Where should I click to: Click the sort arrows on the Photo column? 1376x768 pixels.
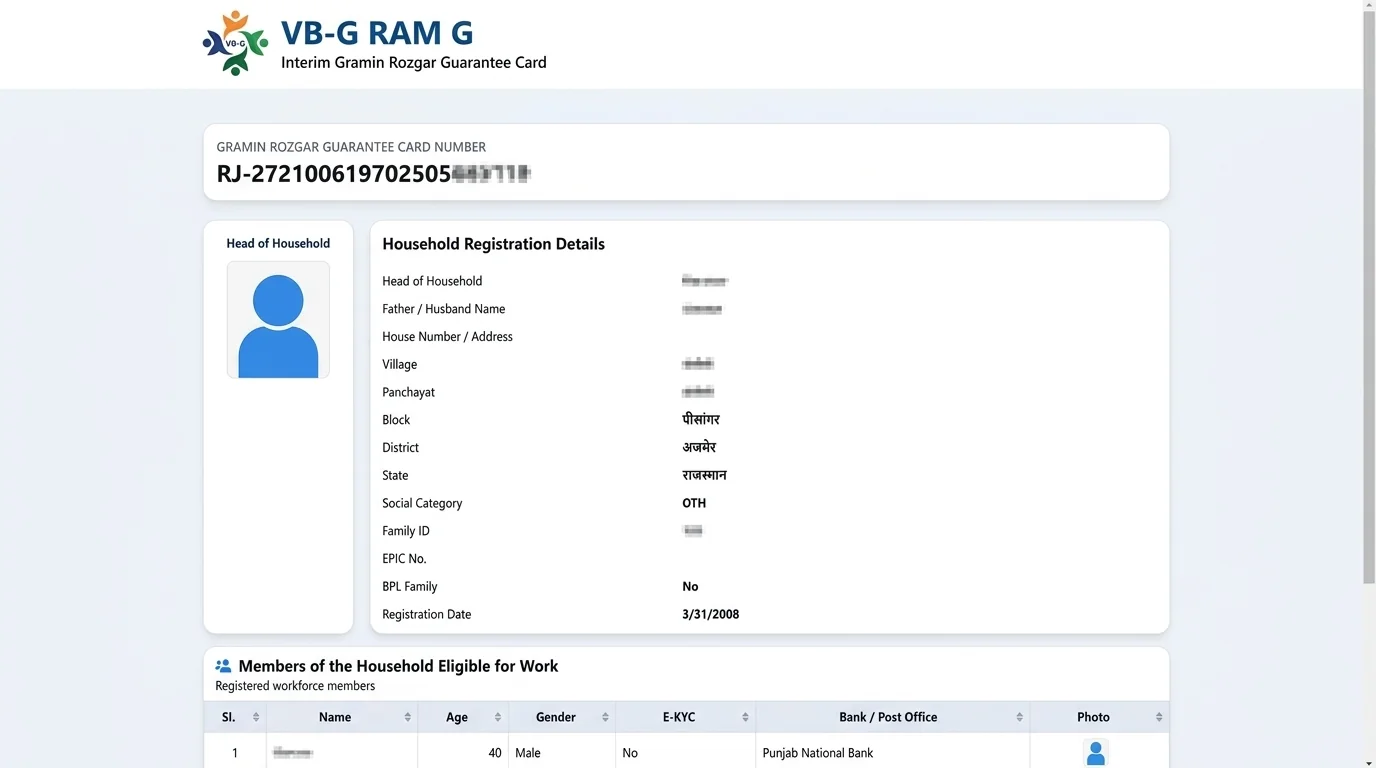coord(1159,717)
